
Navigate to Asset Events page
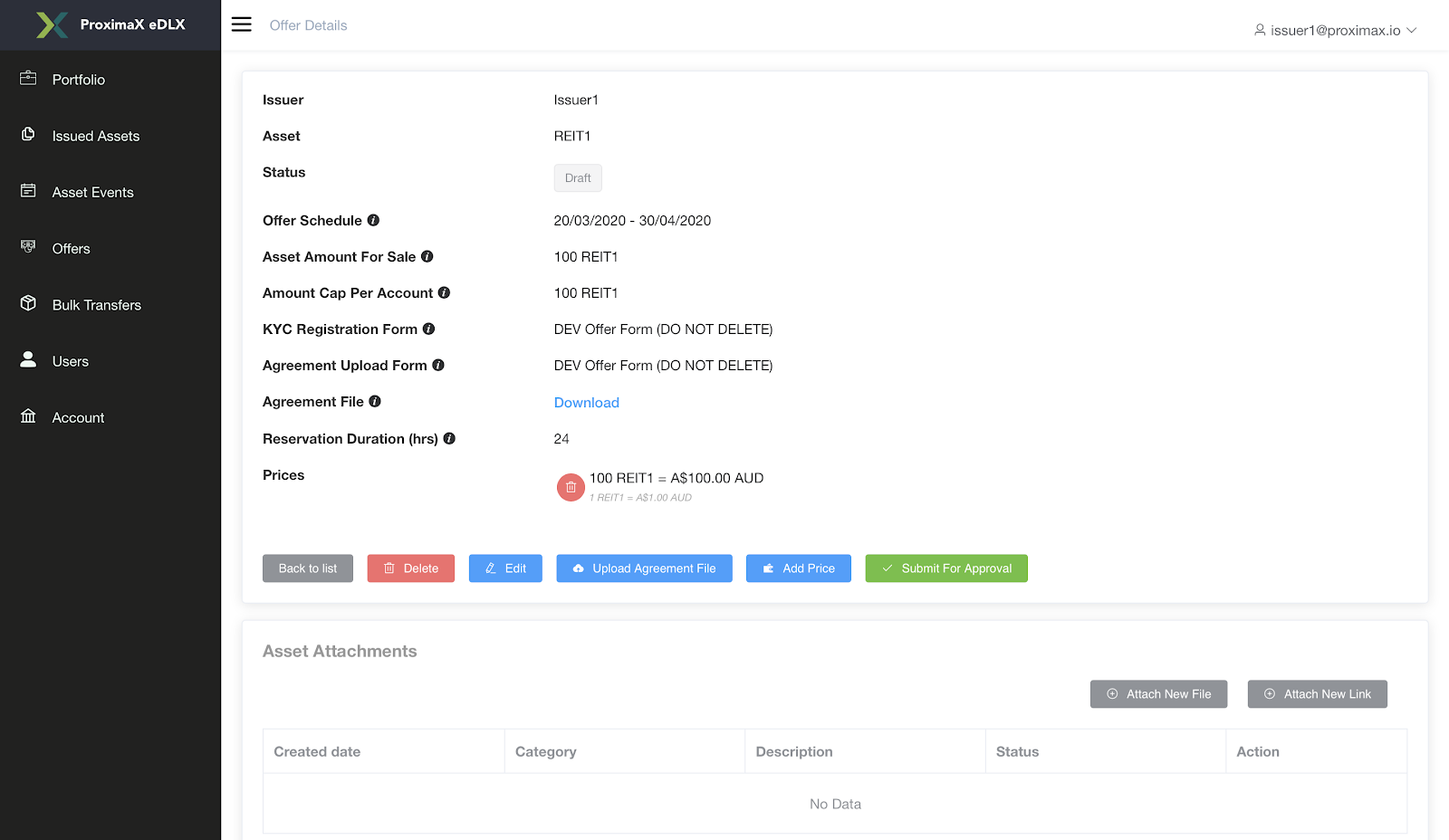click(93, 192)
